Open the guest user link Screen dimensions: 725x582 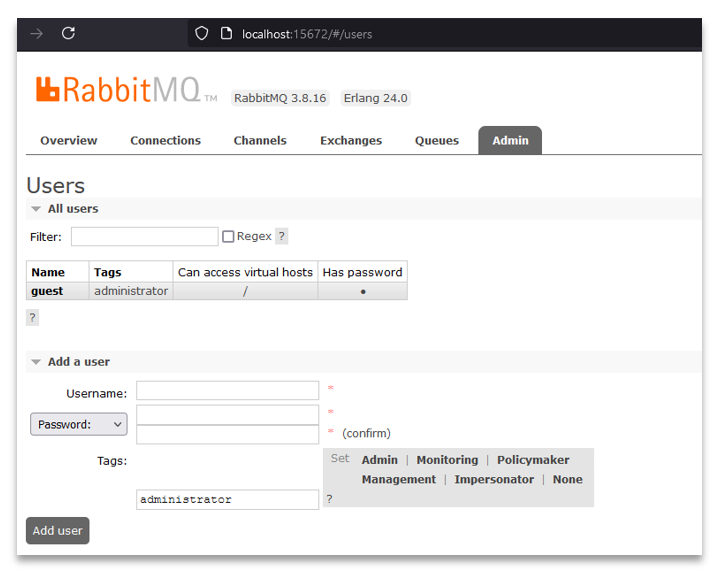pos(47,291)
